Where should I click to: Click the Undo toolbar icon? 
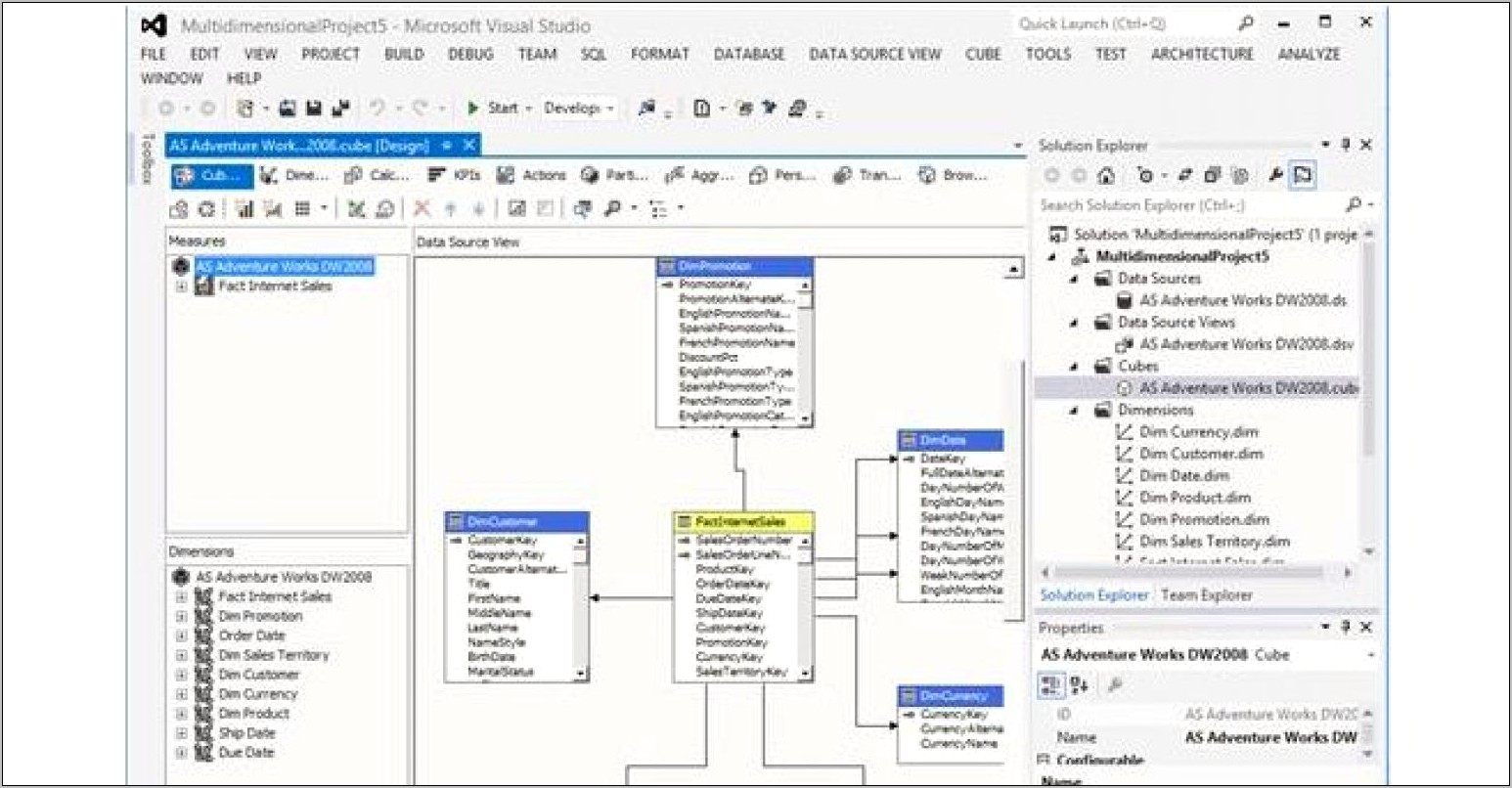pos(378,109)
